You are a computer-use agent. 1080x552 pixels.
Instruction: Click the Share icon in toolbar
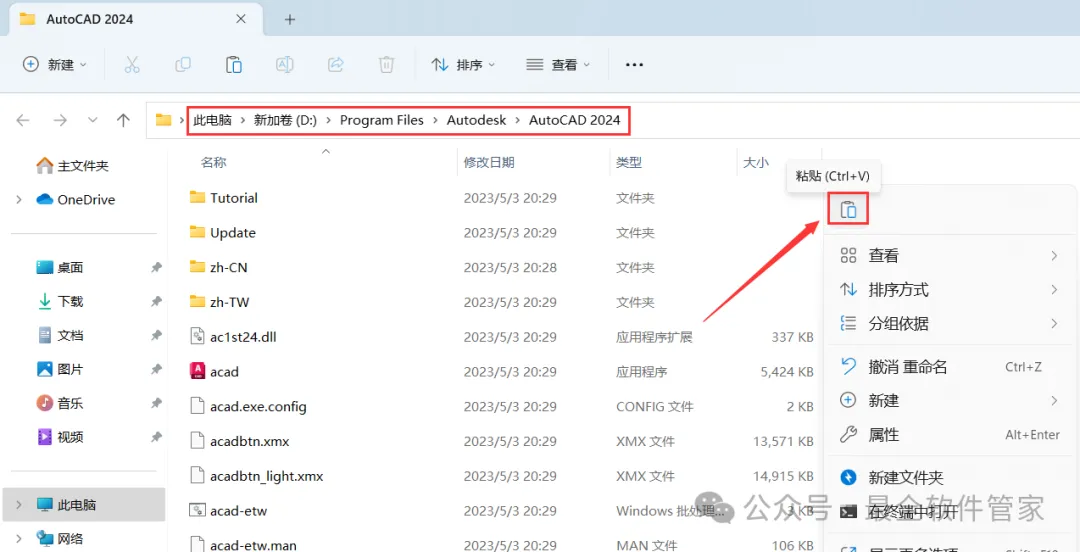[x=335, y=65]
